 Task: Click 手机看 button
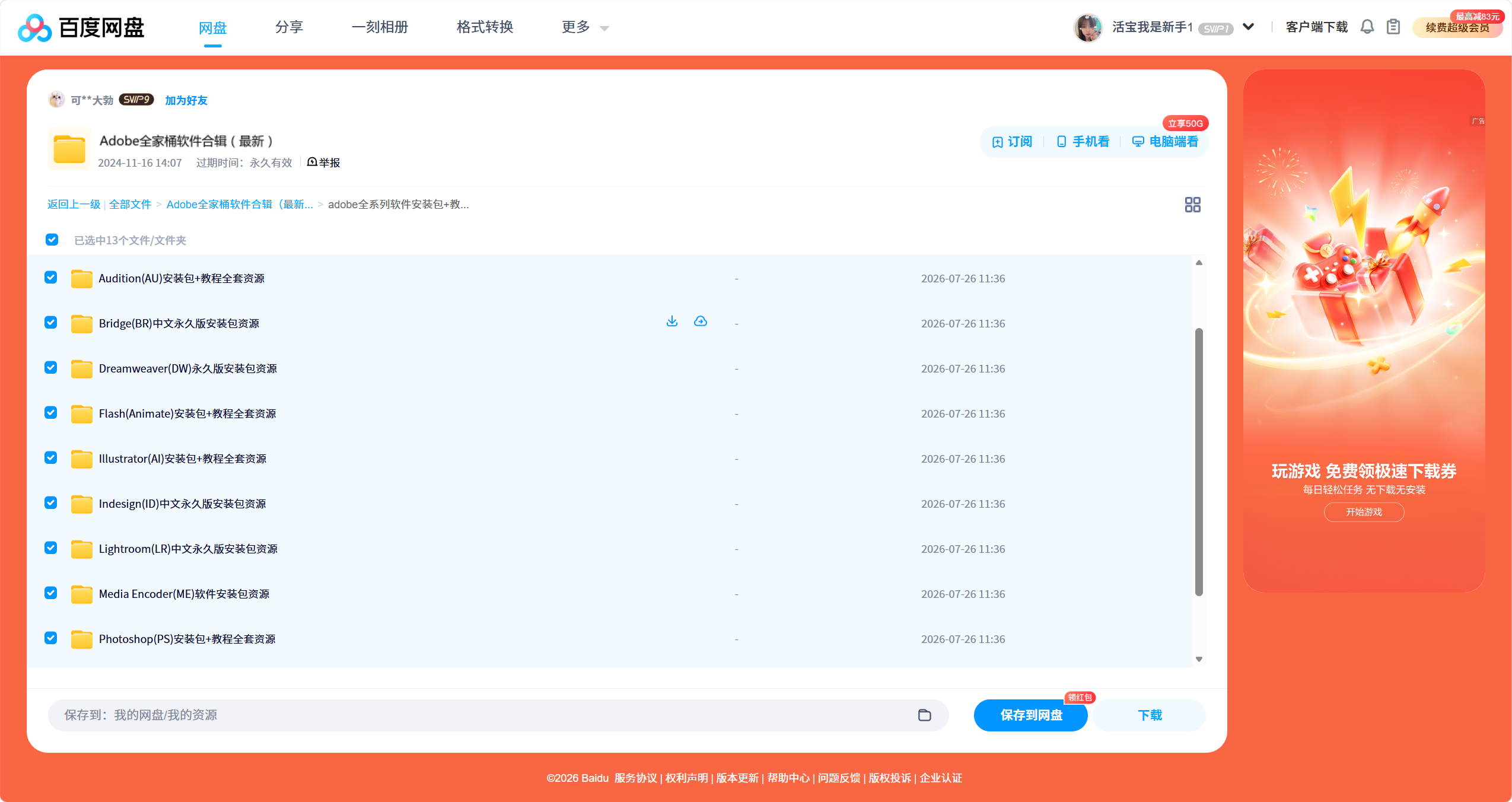[x=1083, y=142]
